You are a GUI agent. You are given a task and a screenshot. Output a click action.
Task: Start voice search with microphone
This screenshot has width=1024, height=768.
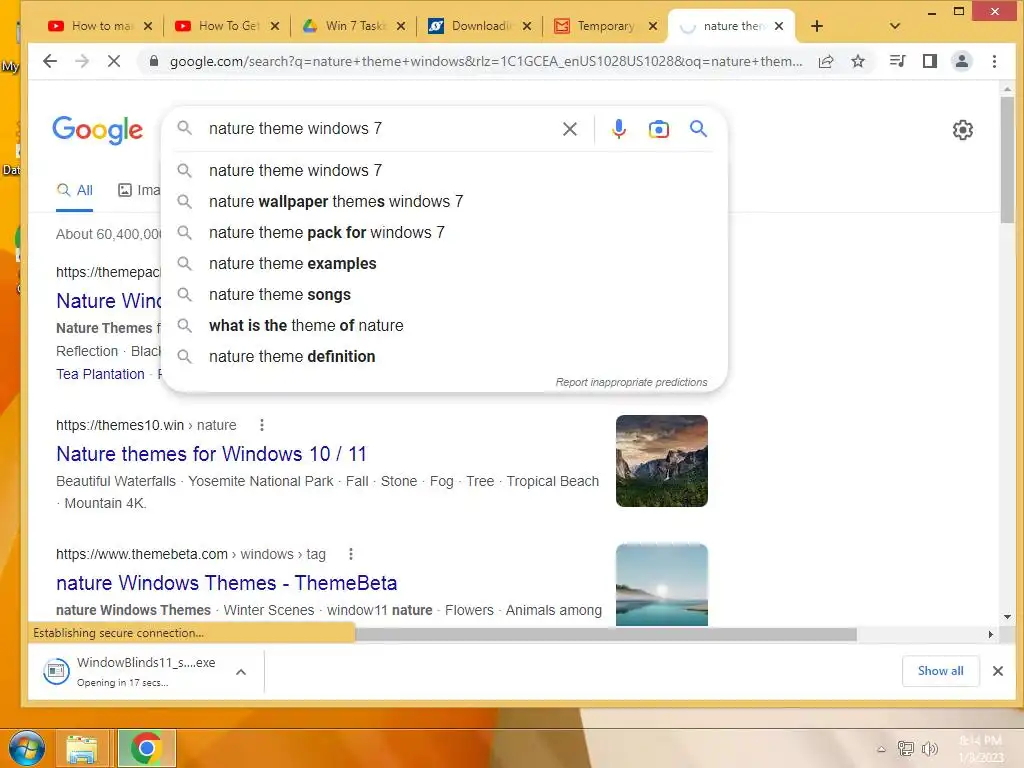(618, 129)
